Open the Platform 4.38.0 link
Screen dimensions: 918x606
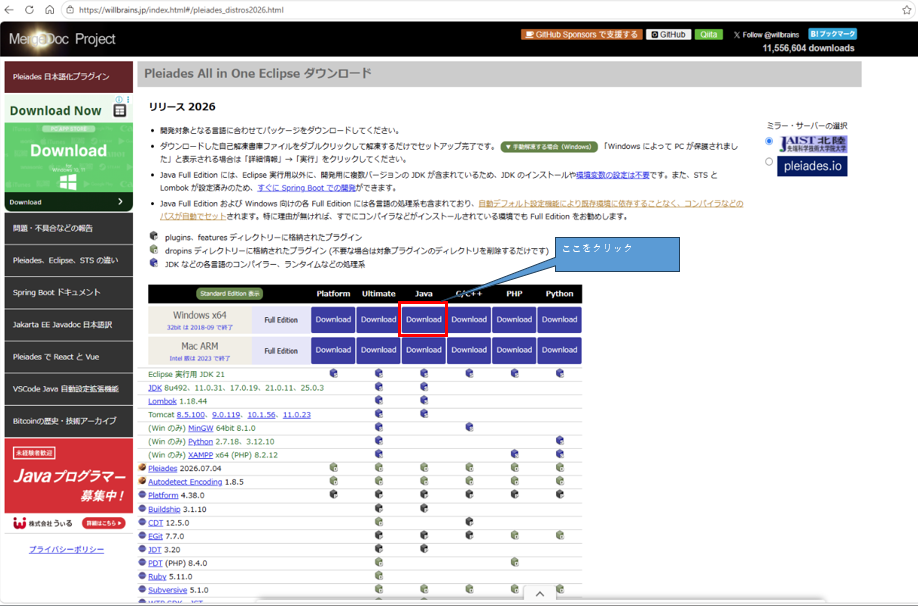[x=163, y=495]
